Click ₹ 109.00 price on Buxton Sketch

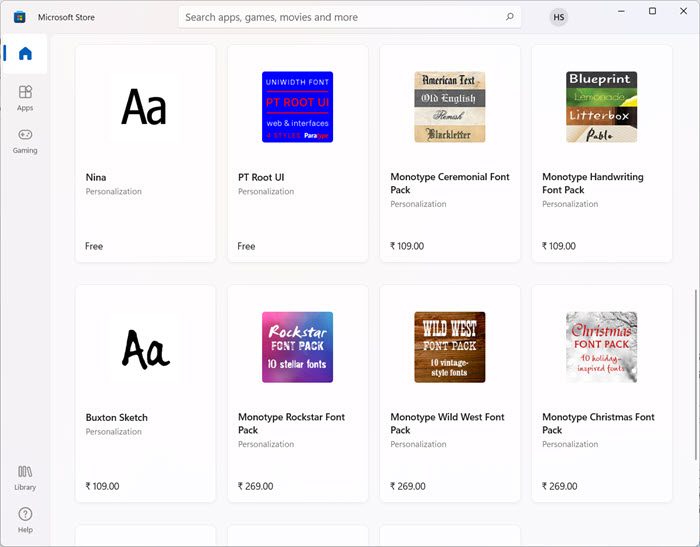(x=102, y=486)
